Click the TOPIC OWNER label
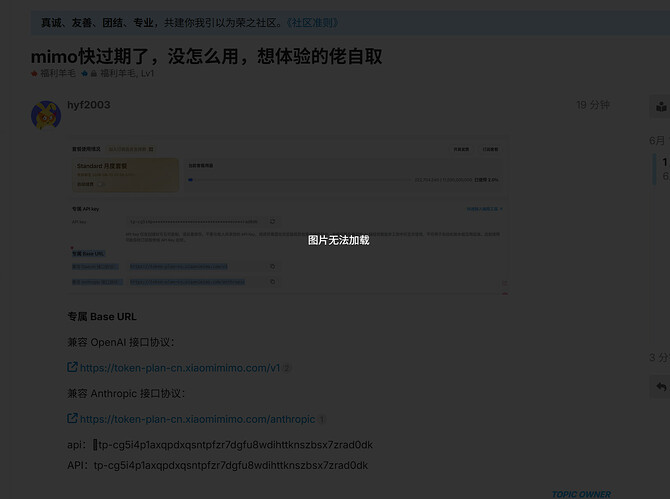Image resolution: width=670 pixels, height=499 pixels. pyautogui.click(x=581, y=494)
